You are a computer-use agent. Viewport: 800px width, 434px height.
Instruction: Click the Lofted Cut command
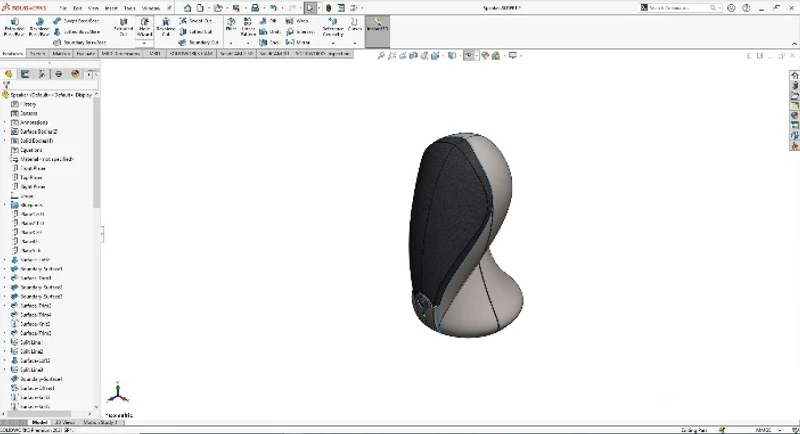coord(196,32)
